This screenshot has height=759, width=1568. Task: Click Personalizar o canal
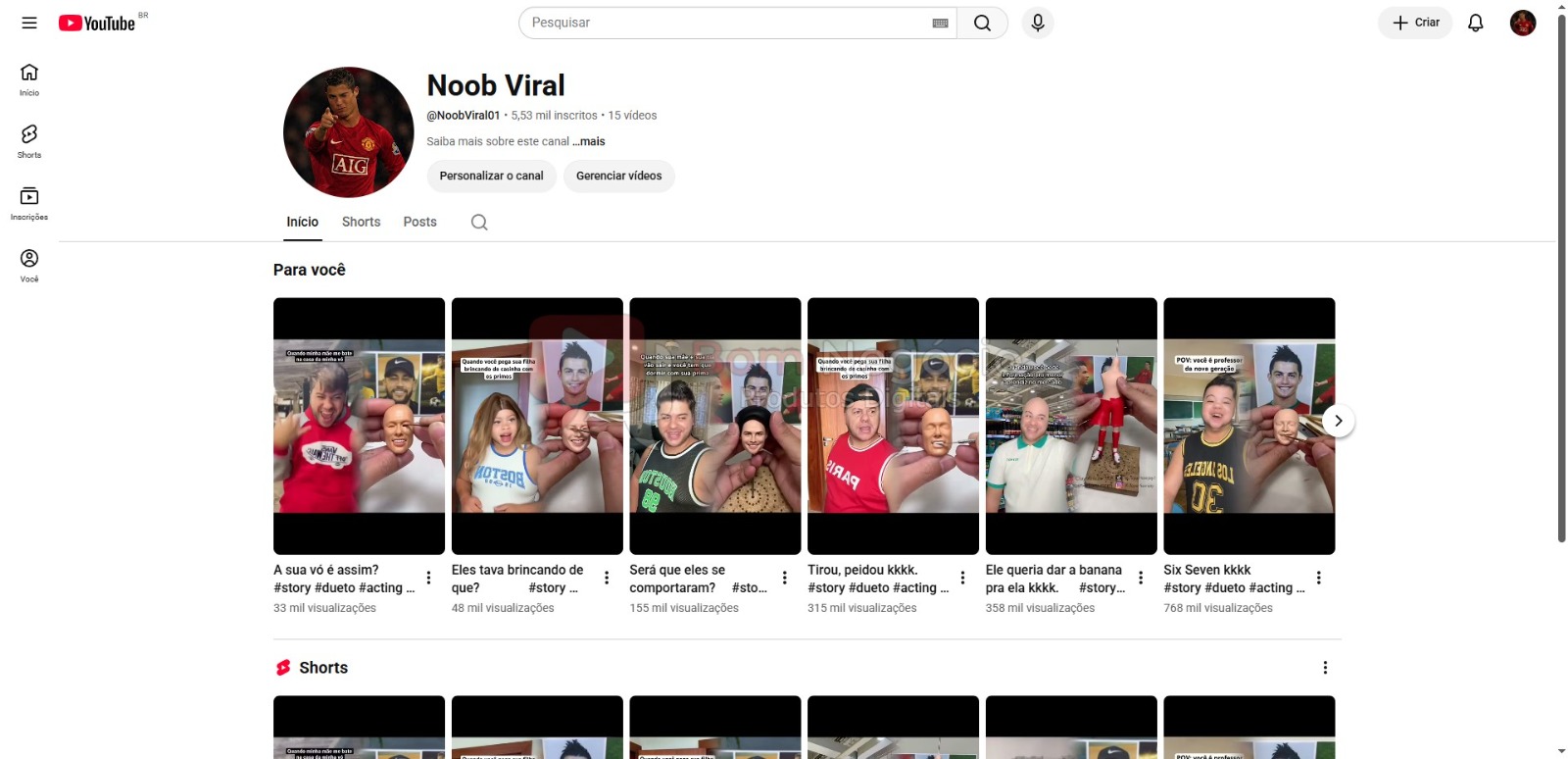pyautogui.click(x=491, y=176)
